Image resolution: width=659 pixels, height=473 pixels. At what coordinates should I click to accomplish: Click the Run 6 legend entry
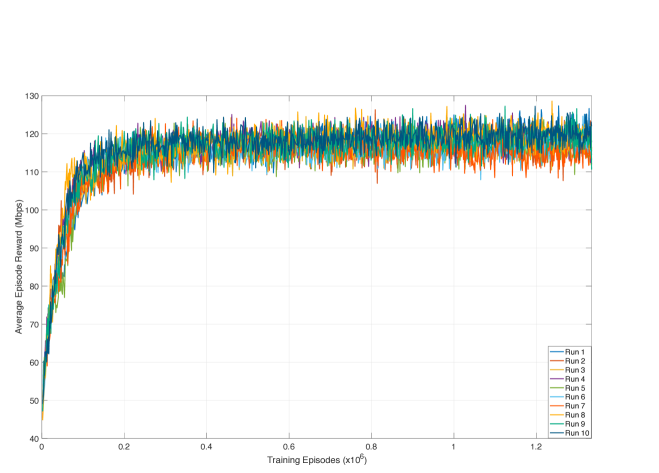567,397
